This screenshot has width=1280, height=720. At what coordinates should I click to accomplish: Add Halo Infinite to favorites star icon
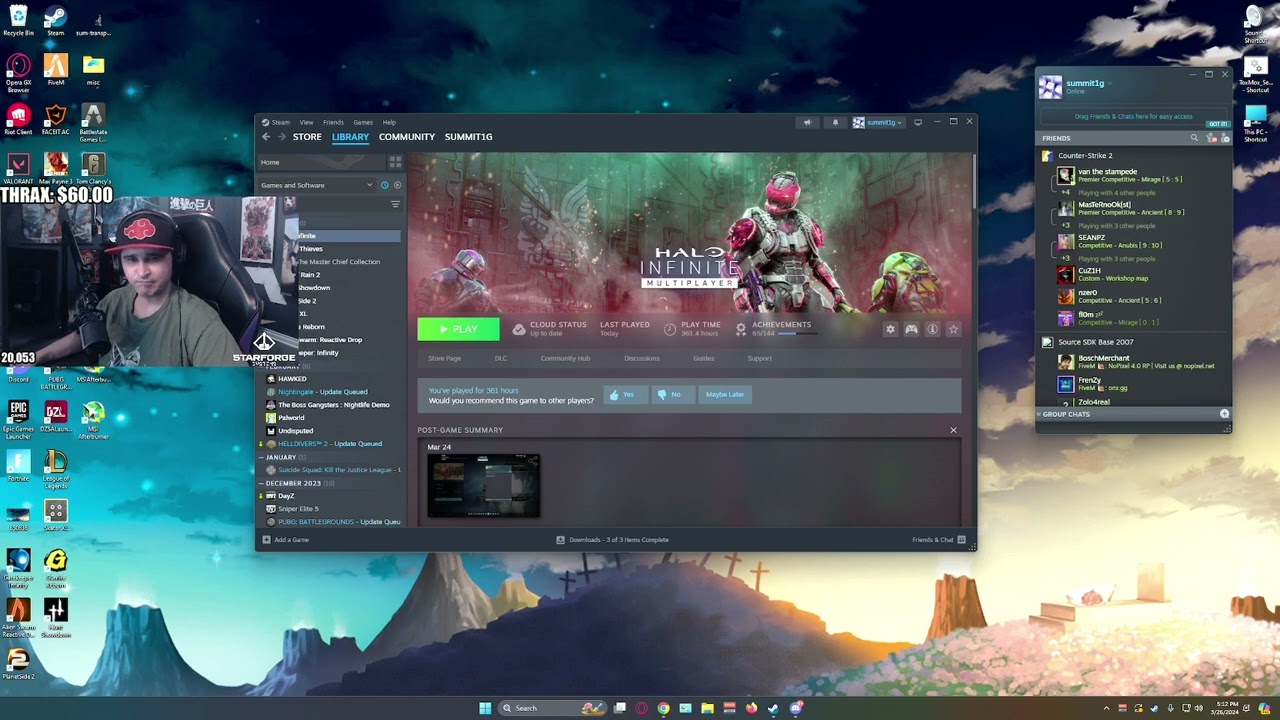pyautogui.click(x=954, y=329)
